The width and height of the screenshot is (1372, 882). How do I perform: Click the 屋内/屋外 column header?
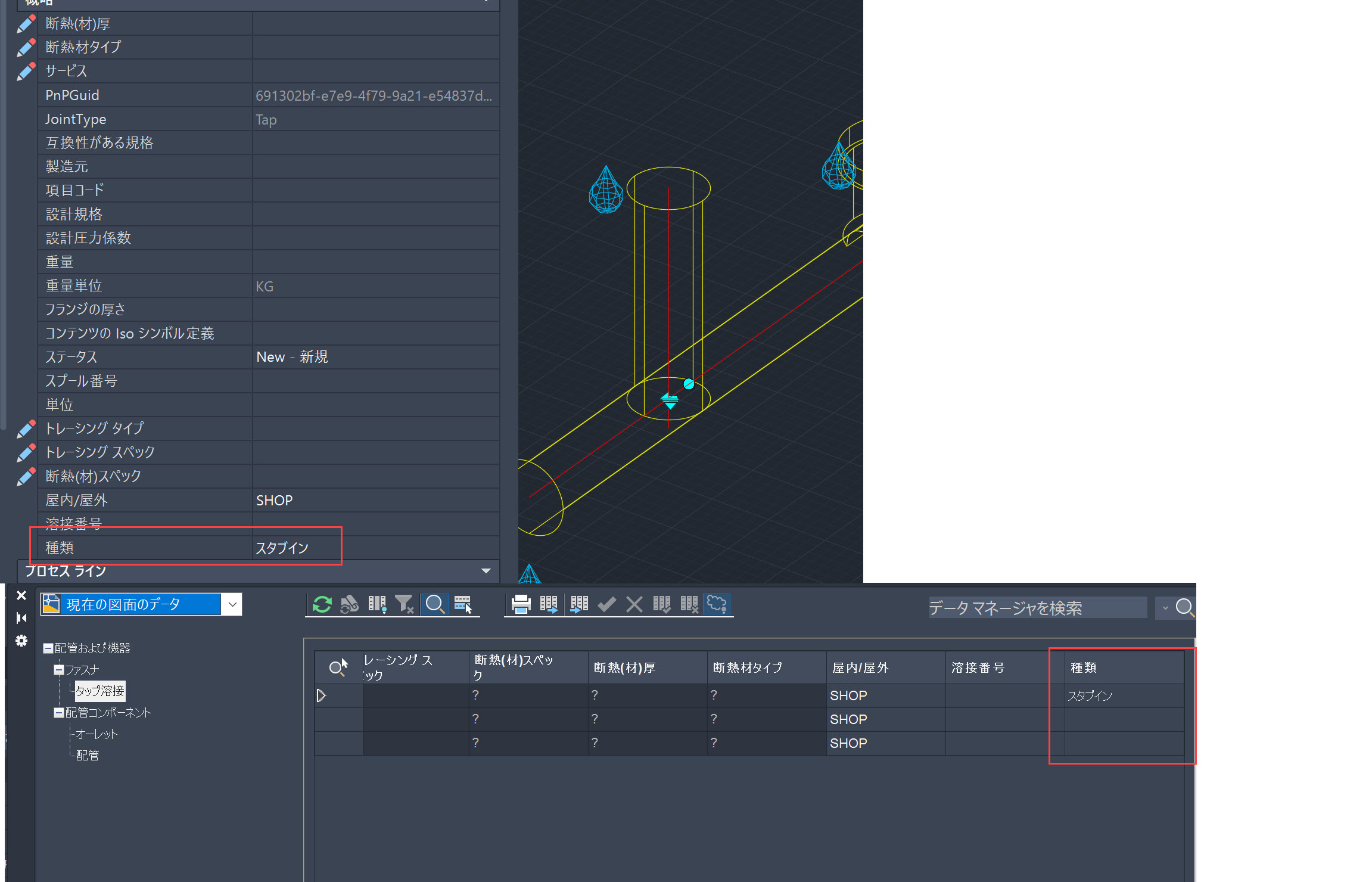pos(885,667)
